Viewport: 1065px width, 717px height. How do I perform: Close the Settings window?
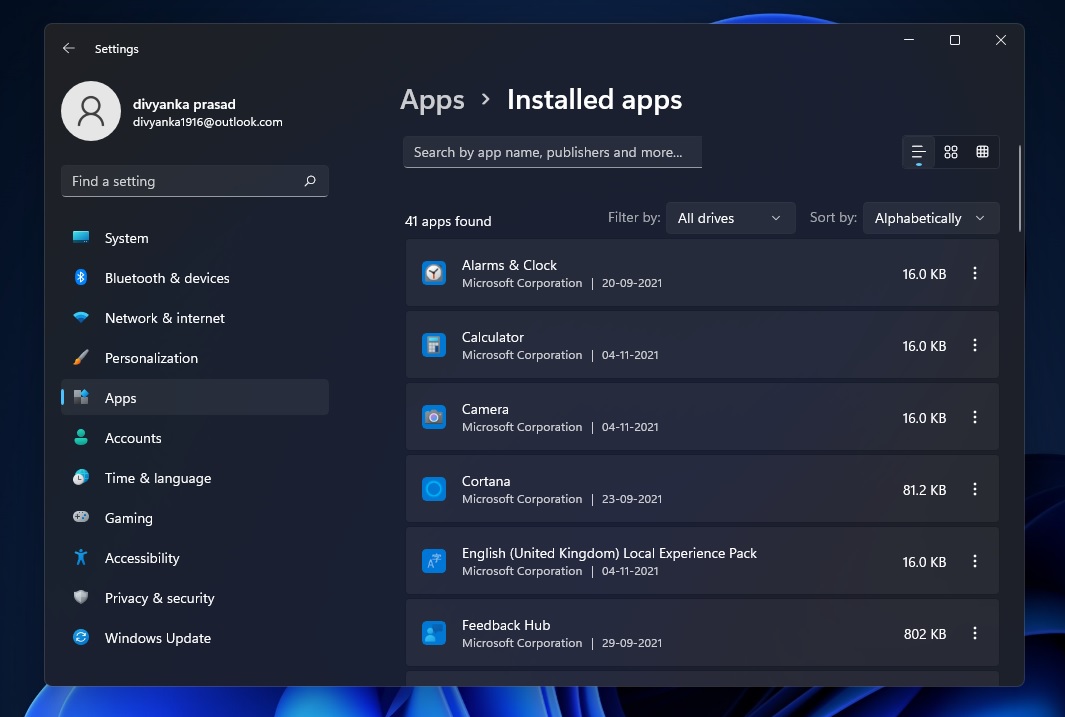click(x=1000, y=40)
